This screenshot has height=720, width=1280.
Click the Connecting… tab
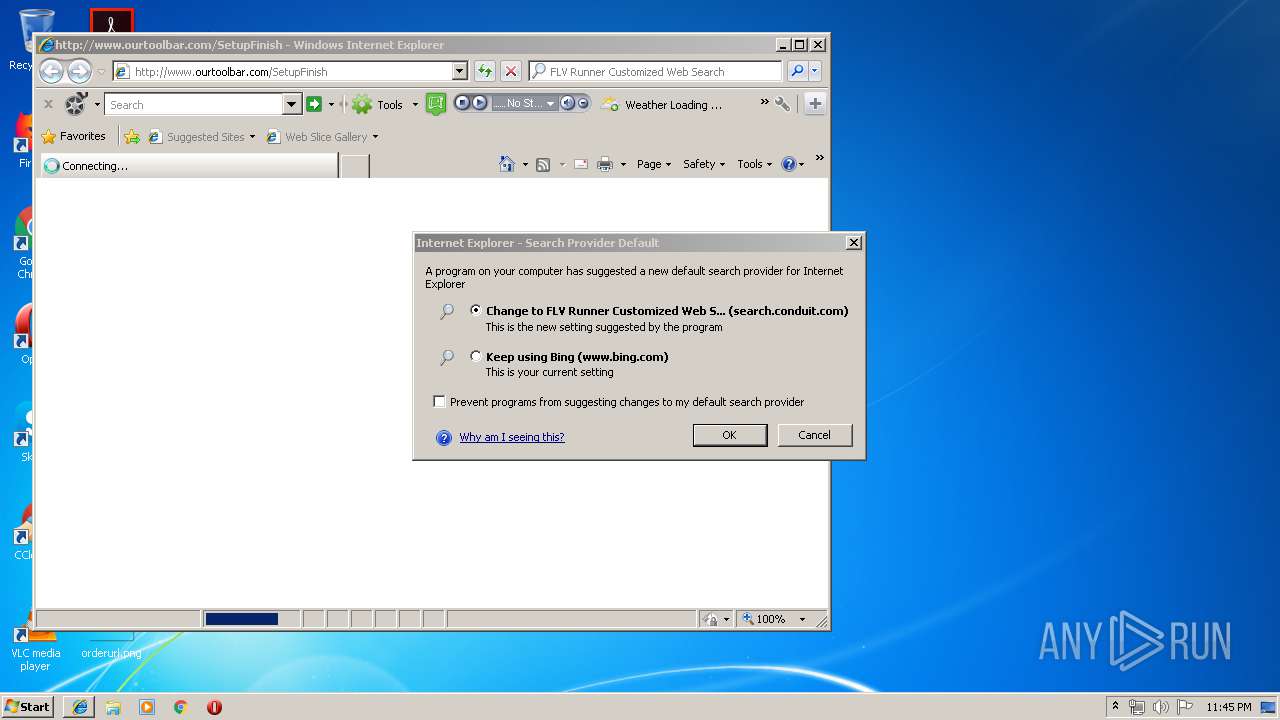(x=188, y=166)
